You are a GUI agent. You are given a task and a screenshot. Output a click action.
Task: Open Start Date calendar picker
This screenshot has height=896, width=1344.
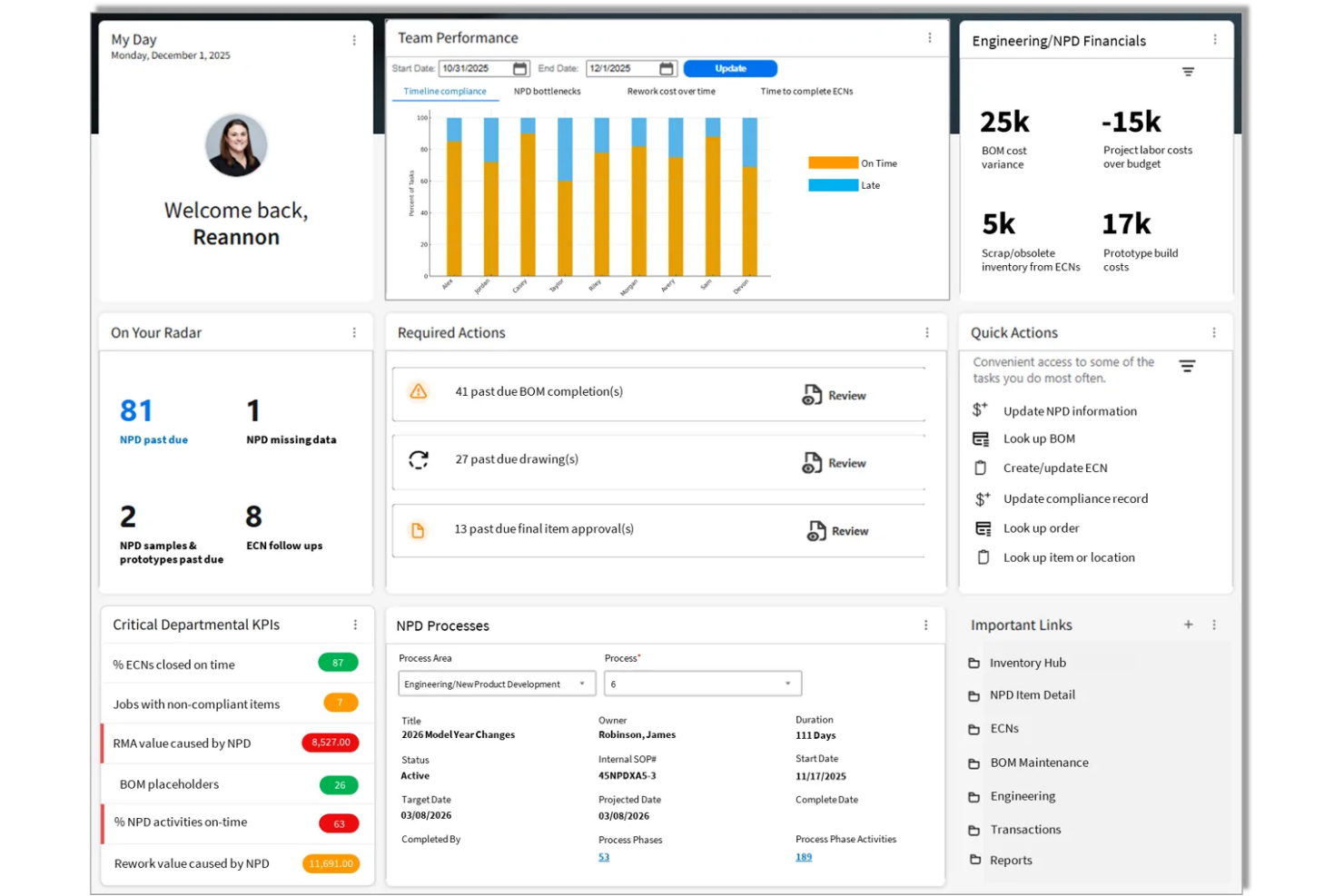pos(520,69)
